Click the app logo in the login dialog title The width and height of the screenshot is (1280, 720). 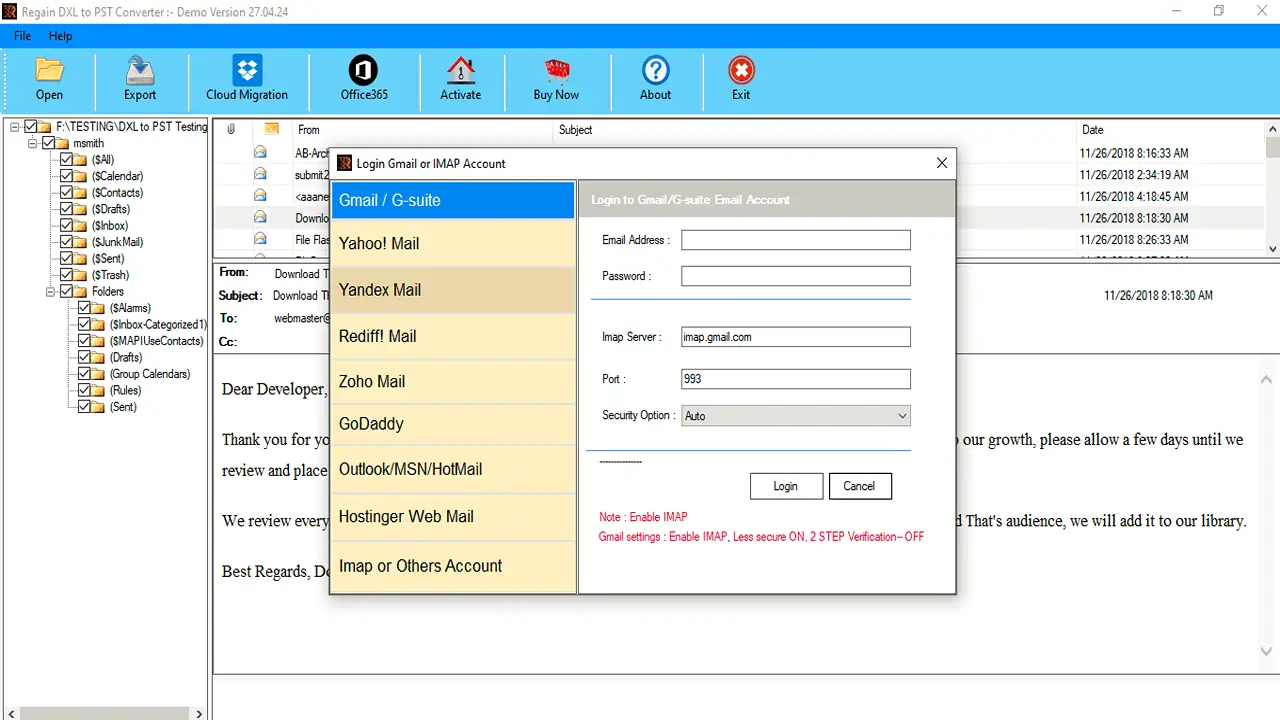345,163
